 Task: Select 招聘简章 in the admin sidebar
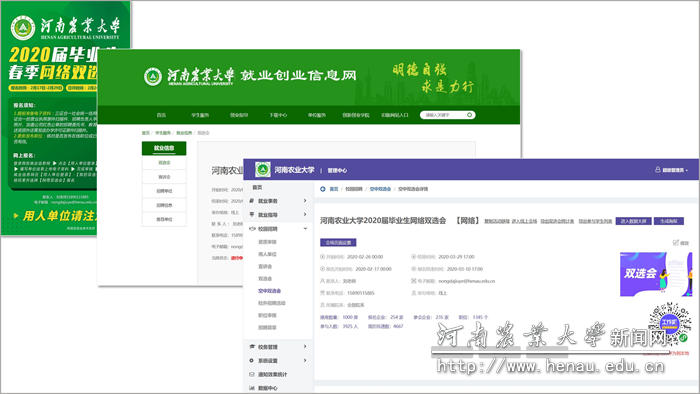pyautogui.click(x=267, y=328)
